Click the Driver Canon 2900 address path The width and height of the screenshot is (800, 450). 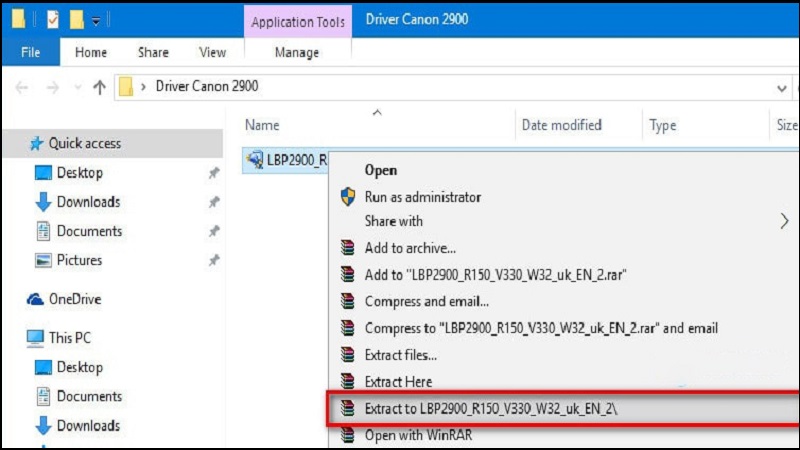point(207,86)
